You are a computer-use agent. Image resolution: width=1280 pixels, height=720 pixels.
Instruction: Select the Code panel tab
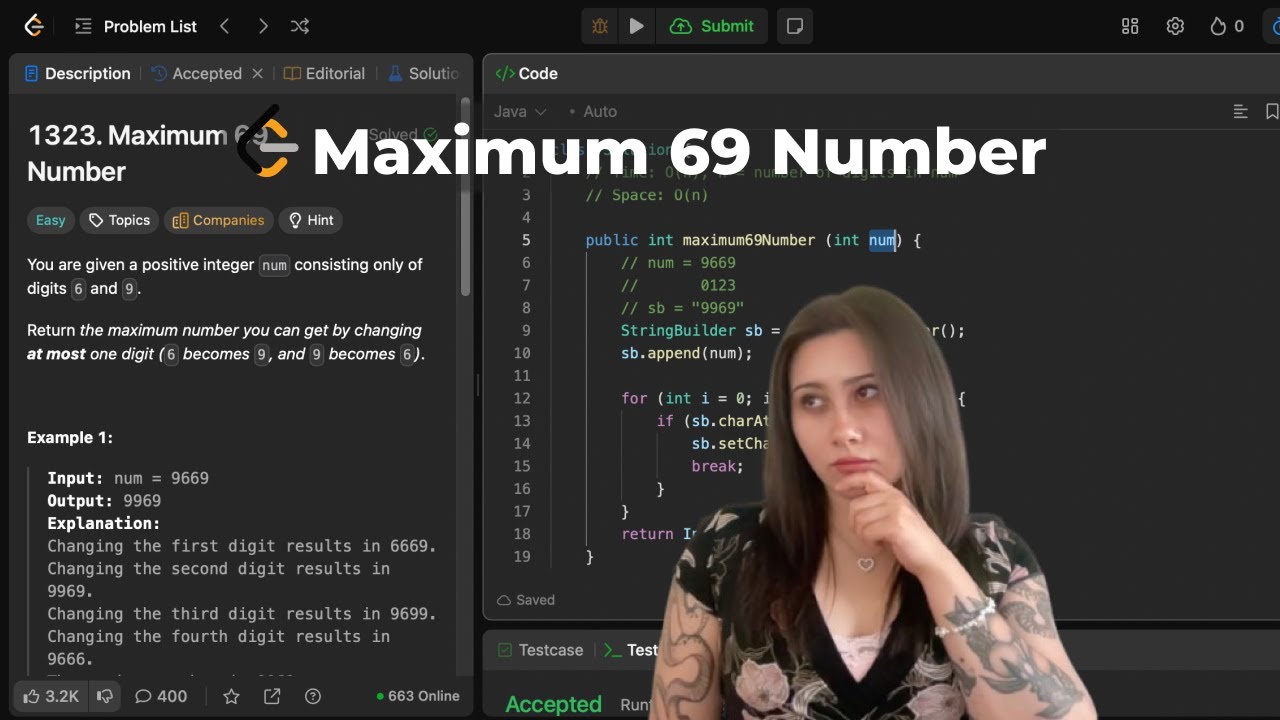pyautogui.click(x=526, y=73)
